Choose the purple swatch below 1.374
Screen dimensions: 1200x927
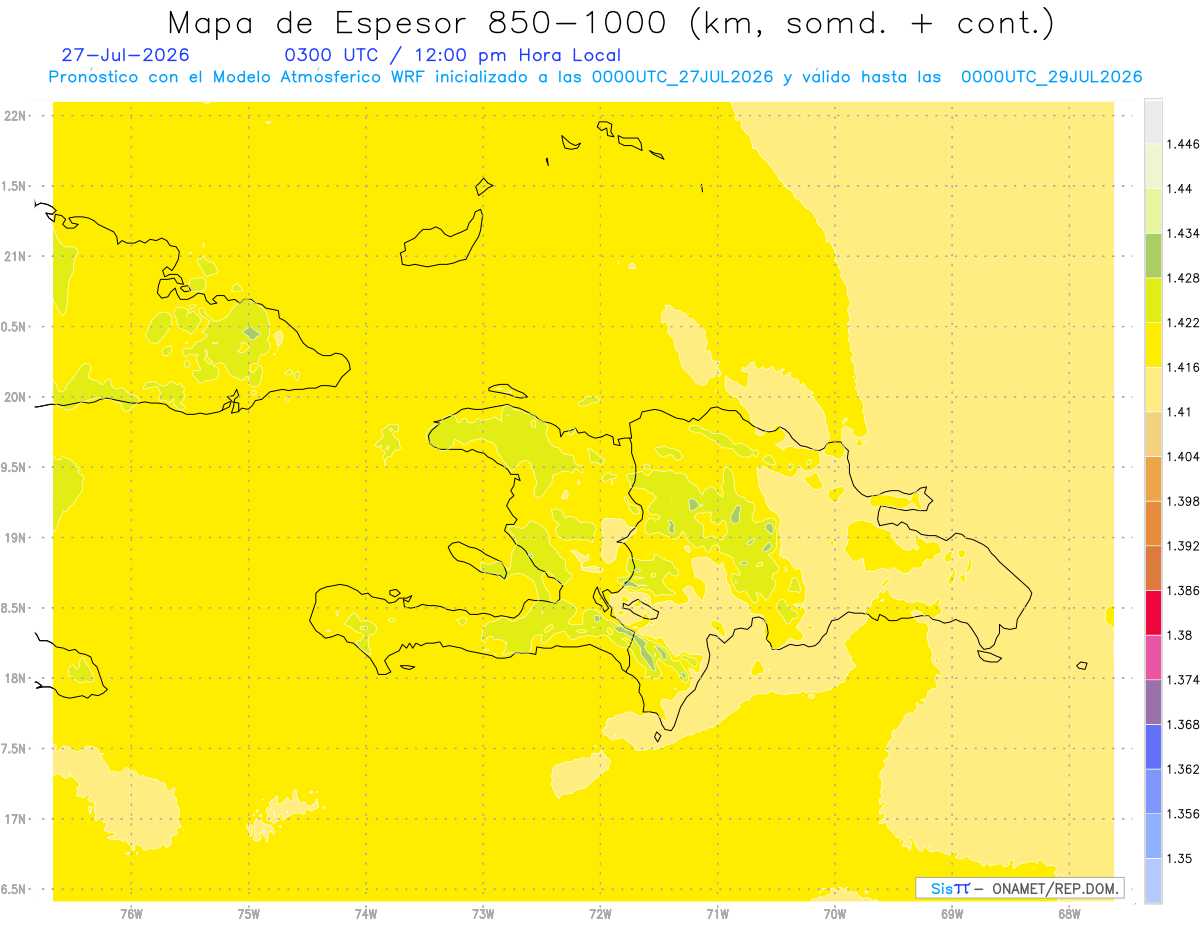click(x=1153, y=702)
